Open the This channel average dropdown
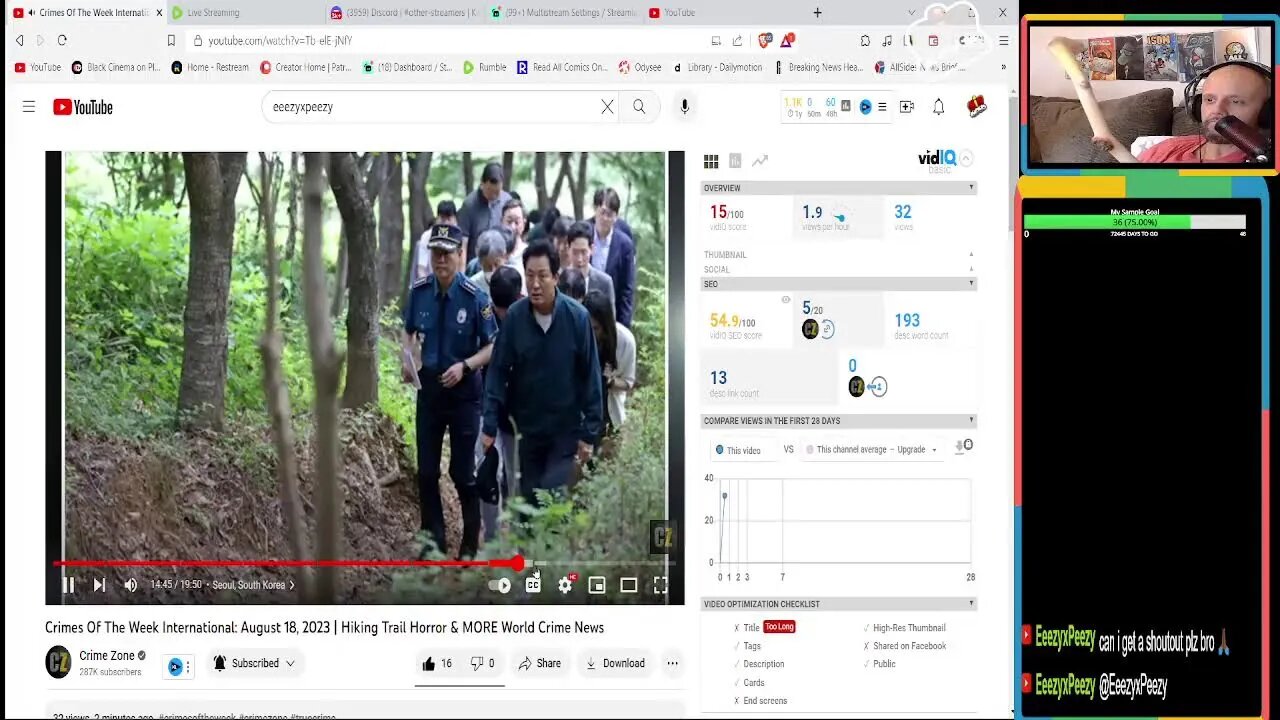 pos(872,450)
